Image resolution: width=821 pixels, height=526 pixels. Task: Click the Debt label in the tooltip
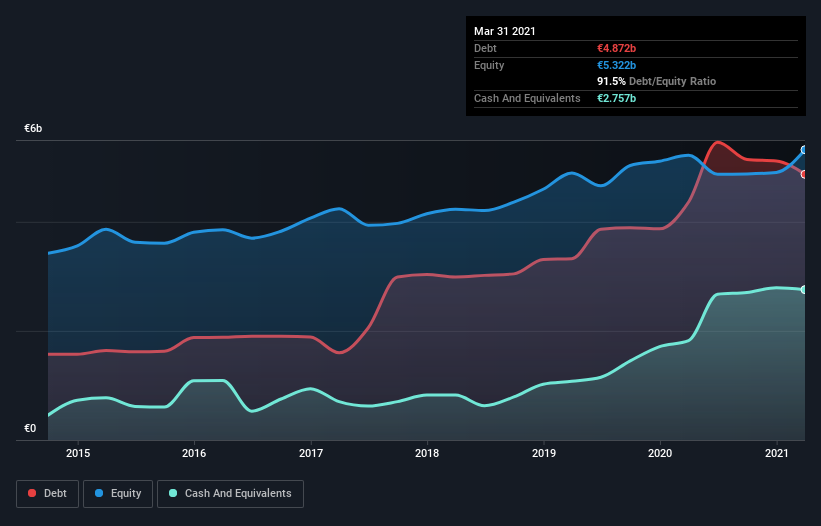click(485, 48)
